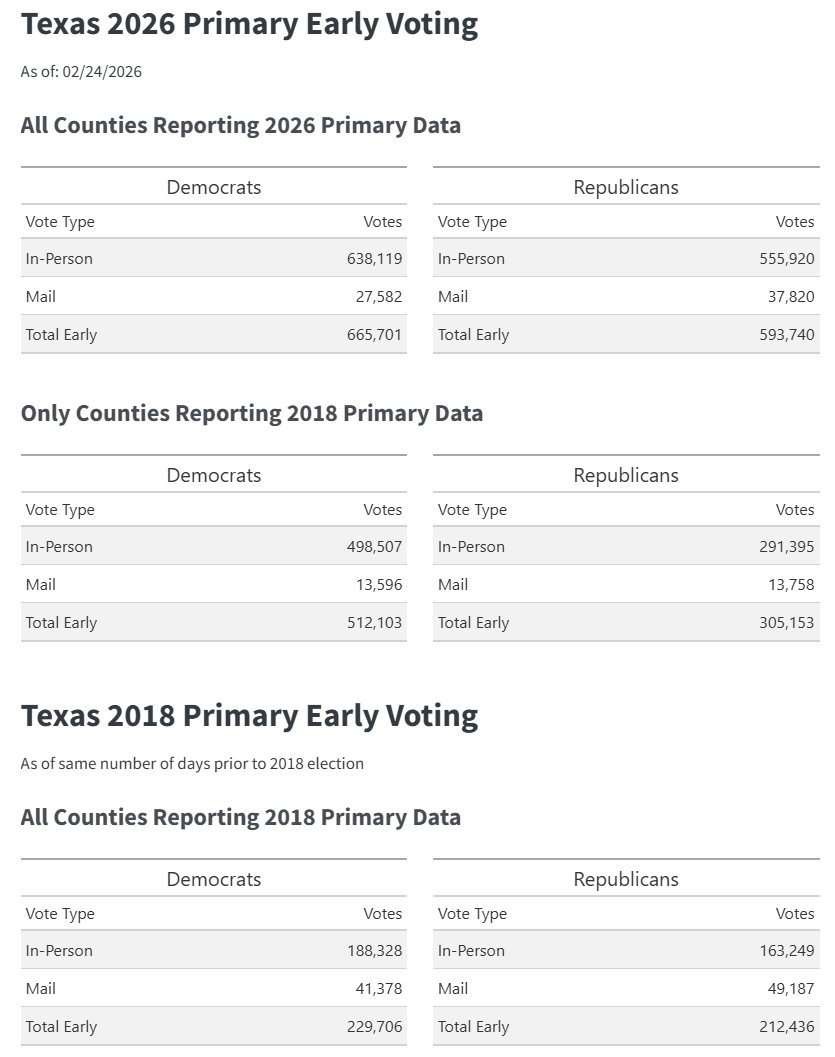This screenshot has width=835, height=1057.
Task: Click the "Texas 2026 Primary Early Voting" heading
Action: (249, 25)
